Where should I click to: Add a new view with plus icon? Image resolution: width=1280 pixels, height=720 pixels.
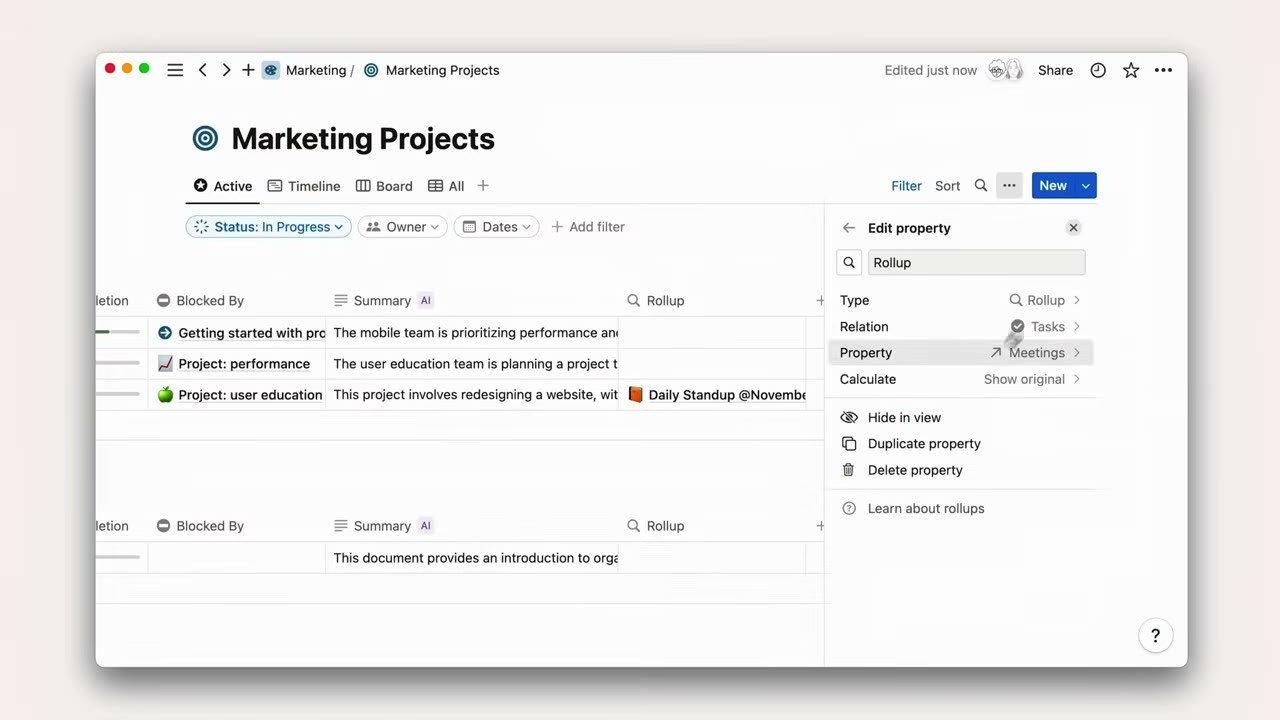[x=483, y=186]
